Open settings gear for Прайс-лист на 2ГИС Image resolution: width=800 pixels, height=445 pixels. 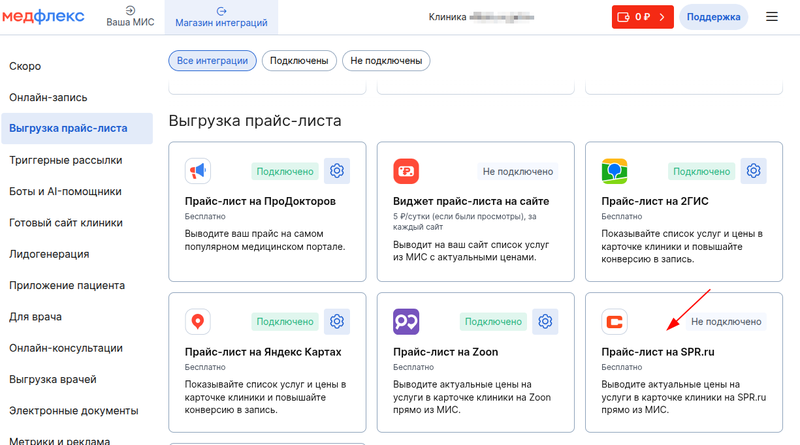[x=754, y=171]
